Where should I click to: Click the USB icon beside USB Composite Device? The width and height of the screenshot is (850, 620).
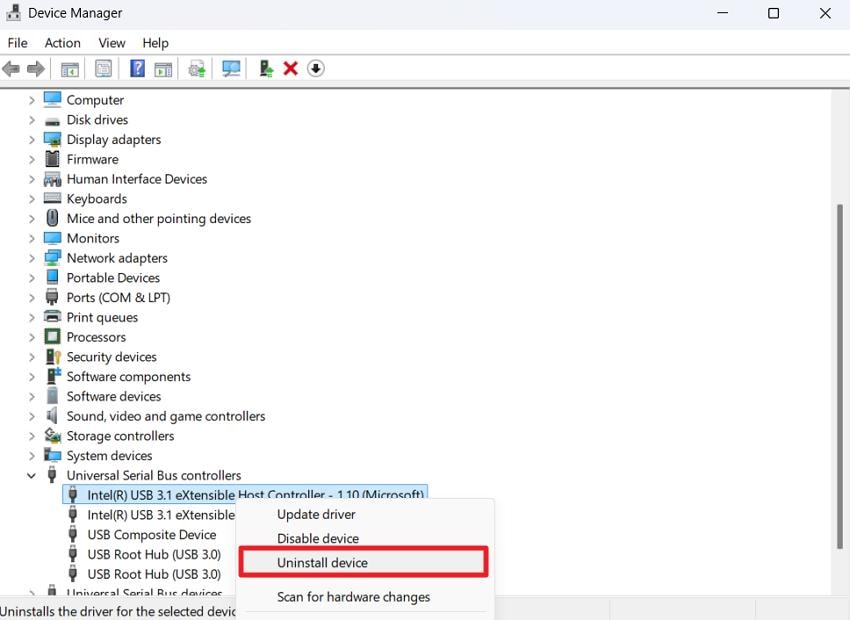point(74,535)
